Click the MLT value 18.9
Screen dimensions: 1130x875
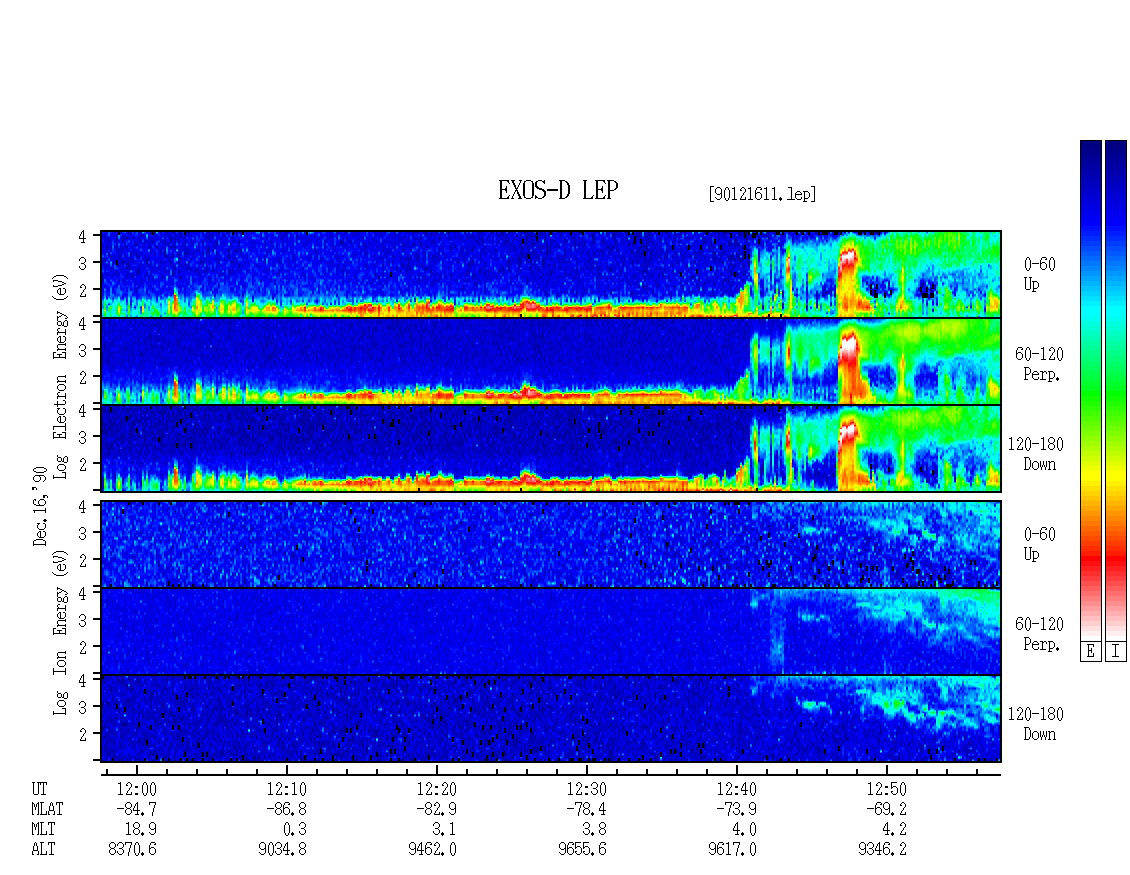141,830
